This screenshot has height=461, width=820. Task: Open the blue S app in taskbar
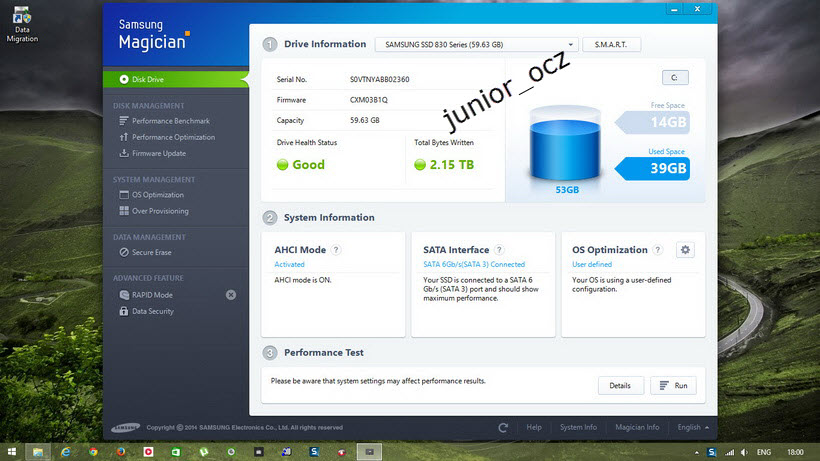tap(314, 452)
